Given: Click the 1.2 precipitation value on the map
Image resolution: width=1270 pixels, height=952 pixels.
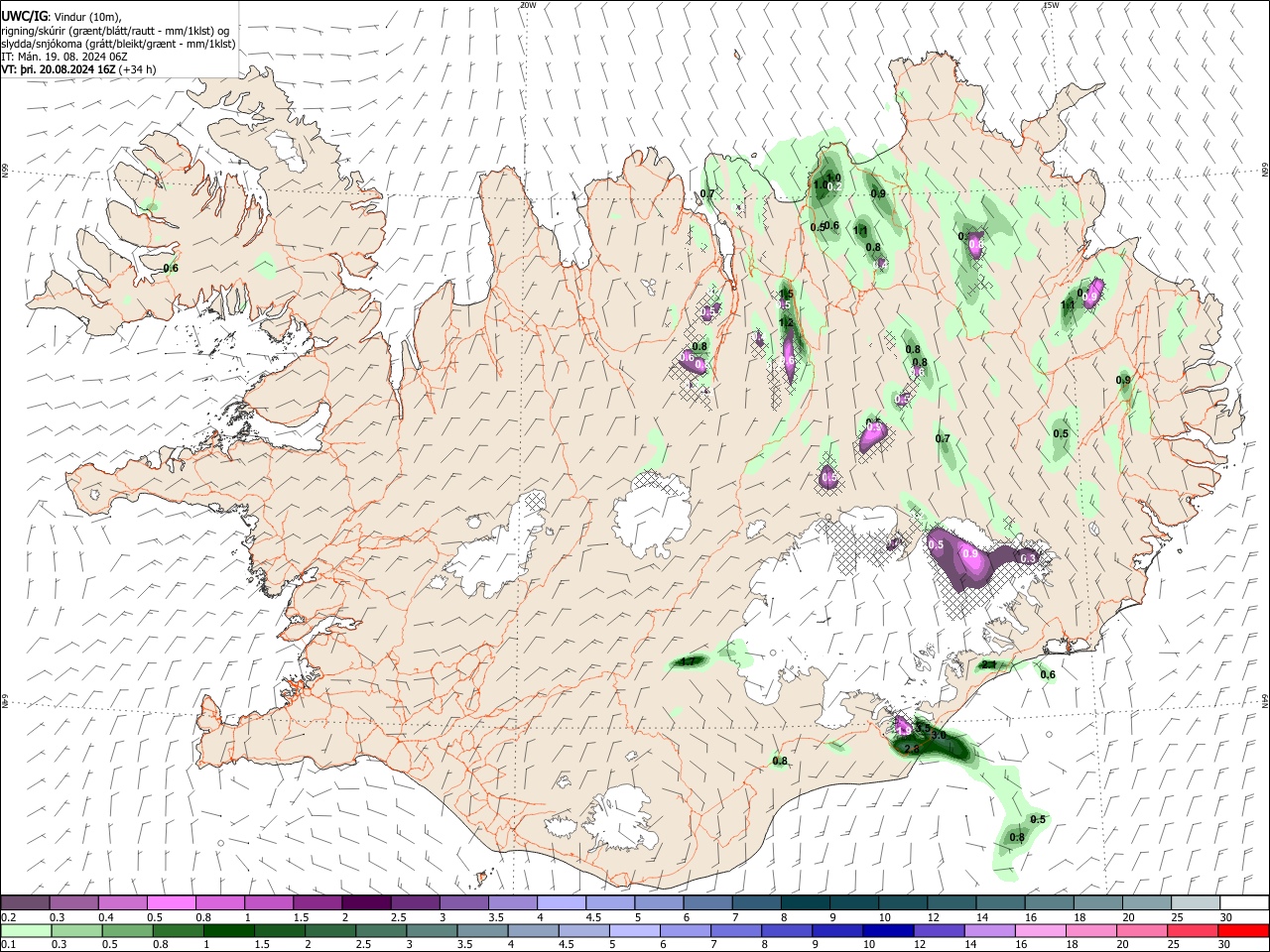Looking at the screenshot, I should point(787,322).
